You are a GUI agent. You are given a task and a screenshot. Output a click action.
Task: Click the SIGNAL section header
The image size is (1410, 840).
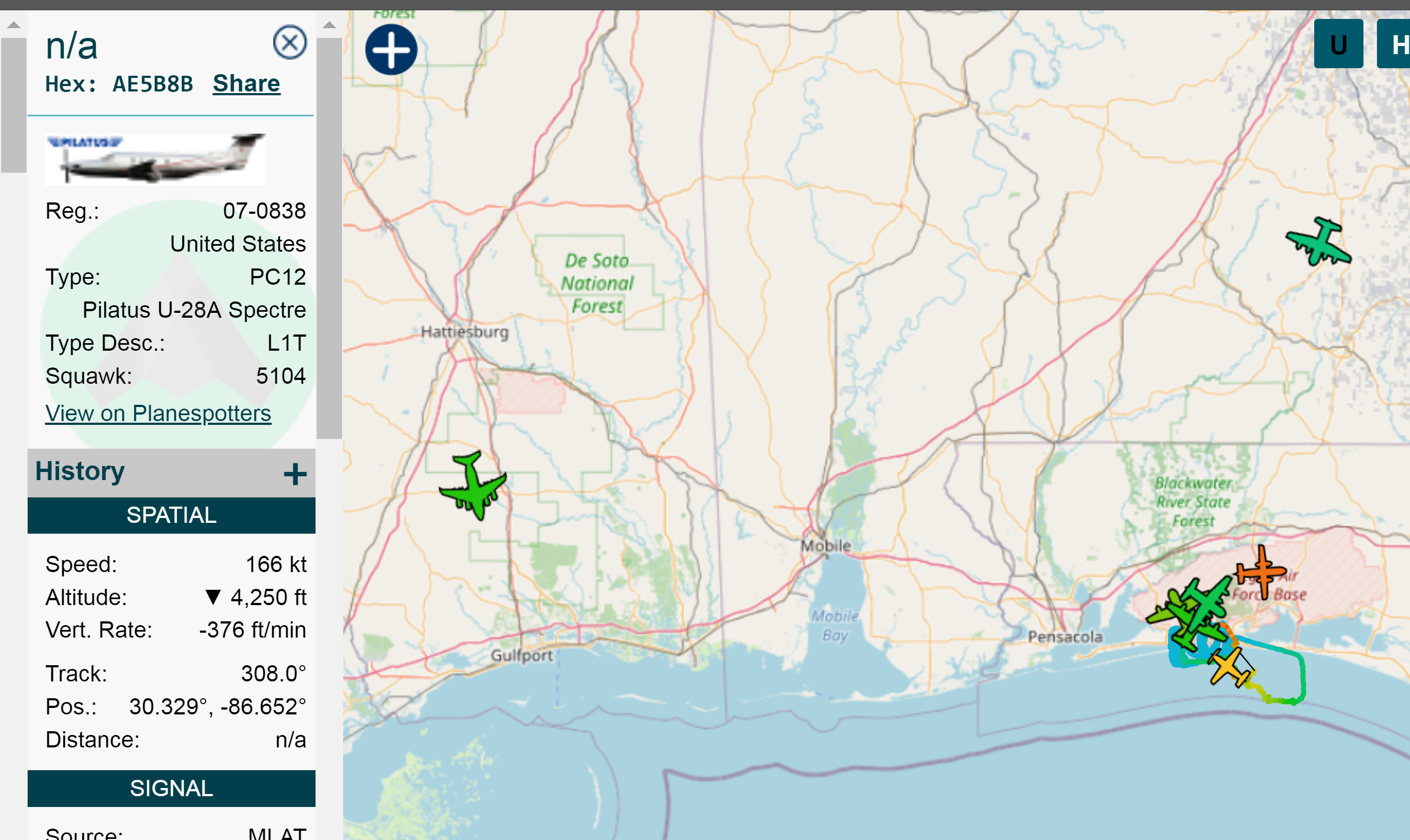pos(172,788)
